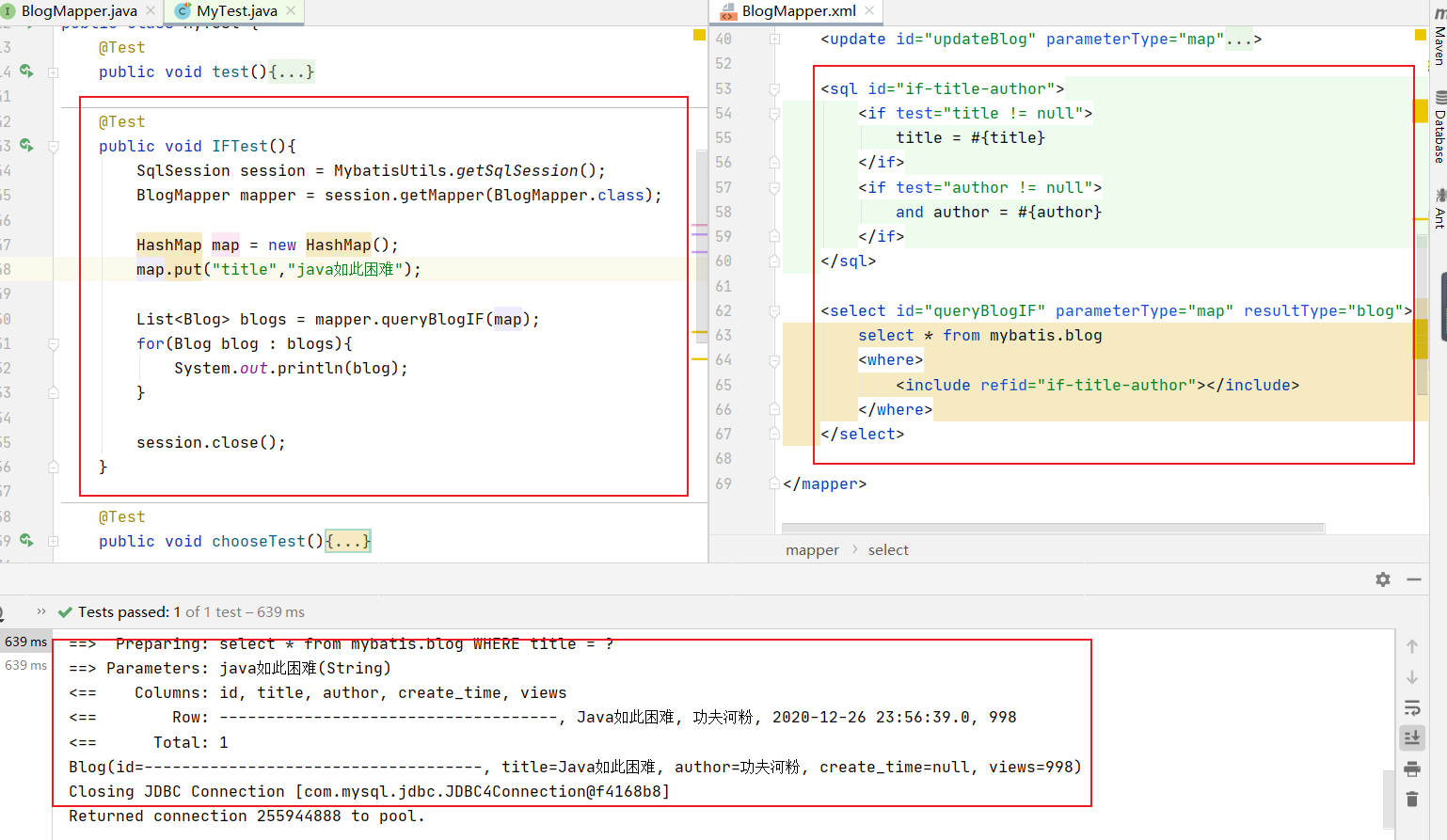This screenshot has width=1447, height=840.
Task: Open the Database tool window tab
Action: [1439, 127]
